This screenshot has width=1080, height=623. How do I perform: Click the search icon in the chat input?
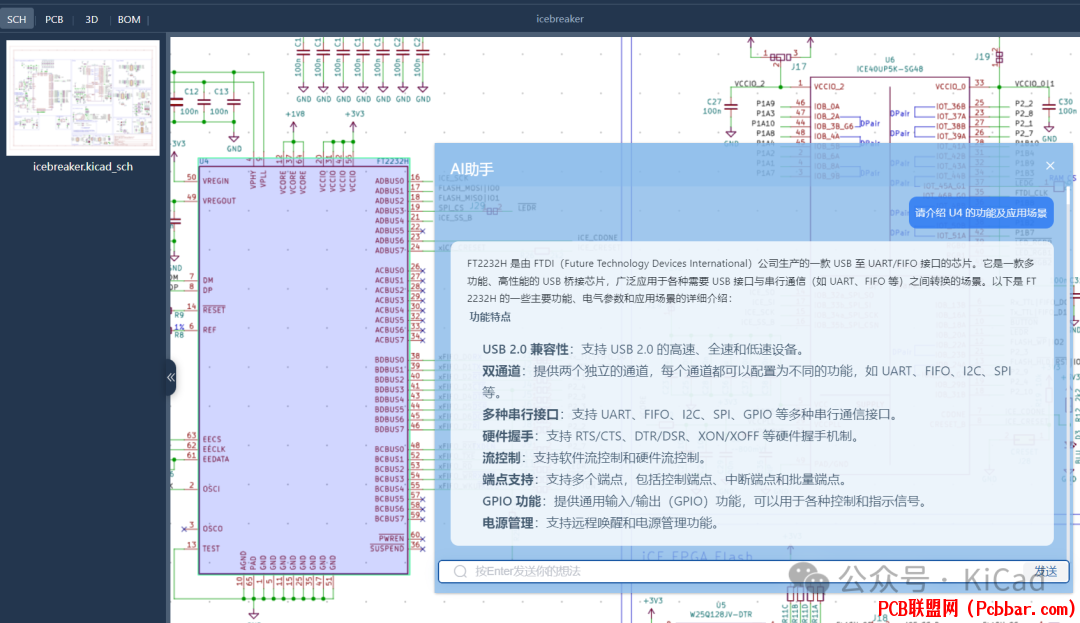pos(460,571)
